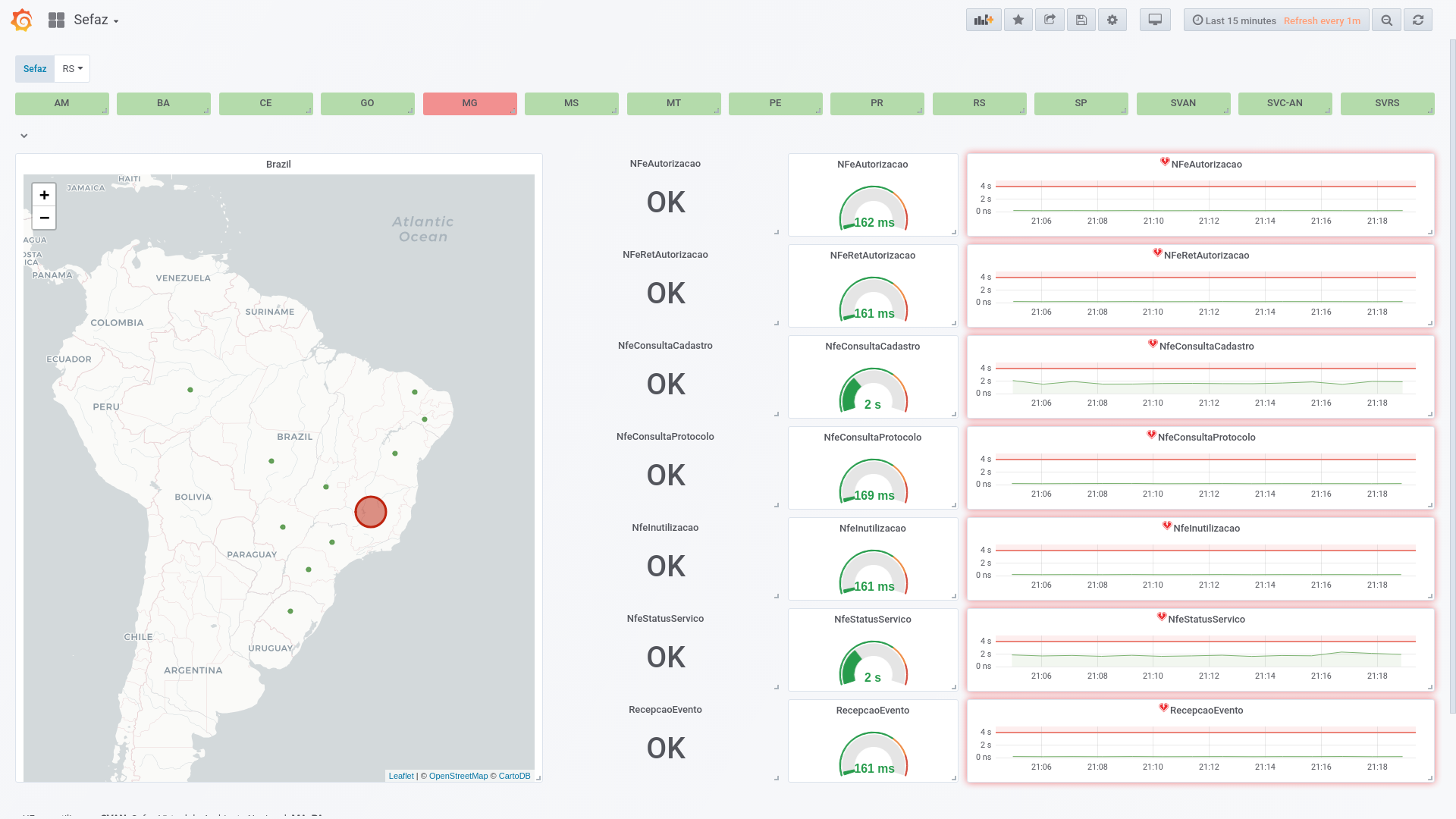1456x819 pixels.
Task: Click the Share dashboard icon
Action: 1050,20
